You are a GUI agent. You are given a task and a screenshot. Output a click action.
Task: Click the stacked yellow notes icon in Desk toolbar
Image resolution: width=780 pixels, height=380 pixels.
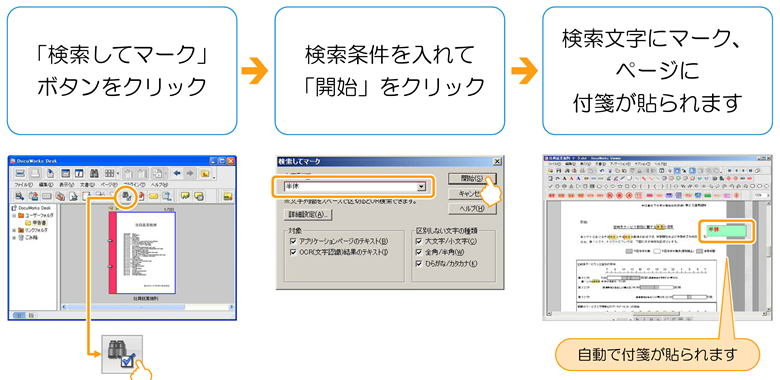199,196
